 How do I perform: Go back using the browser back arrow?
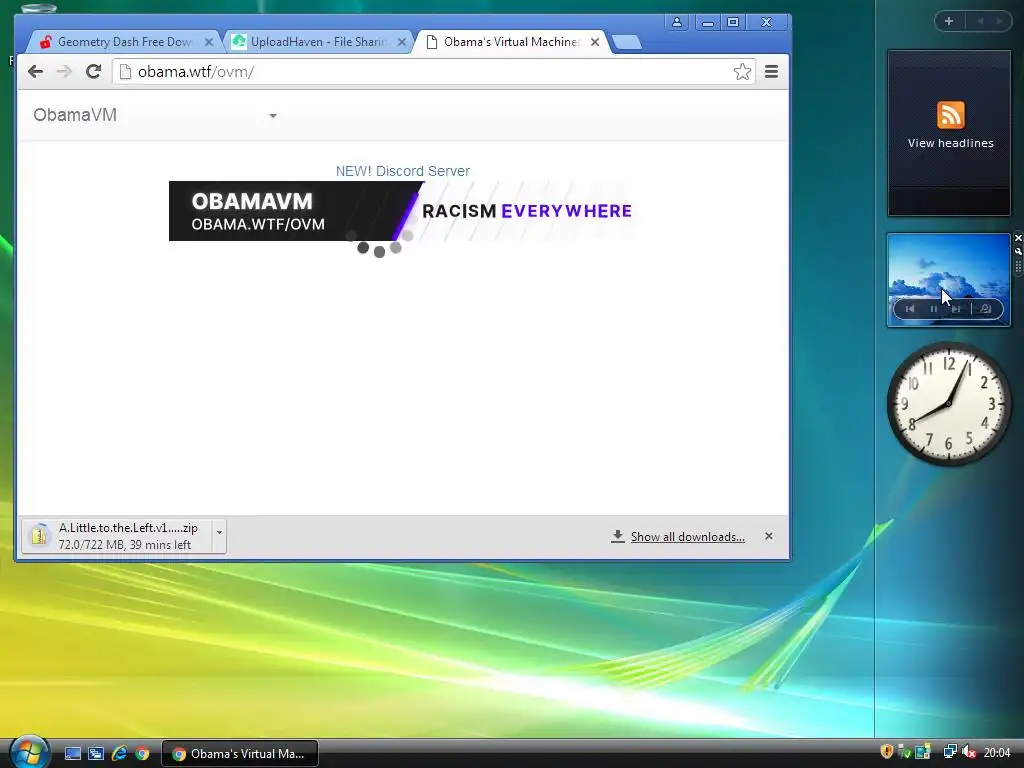click(35, 71)
